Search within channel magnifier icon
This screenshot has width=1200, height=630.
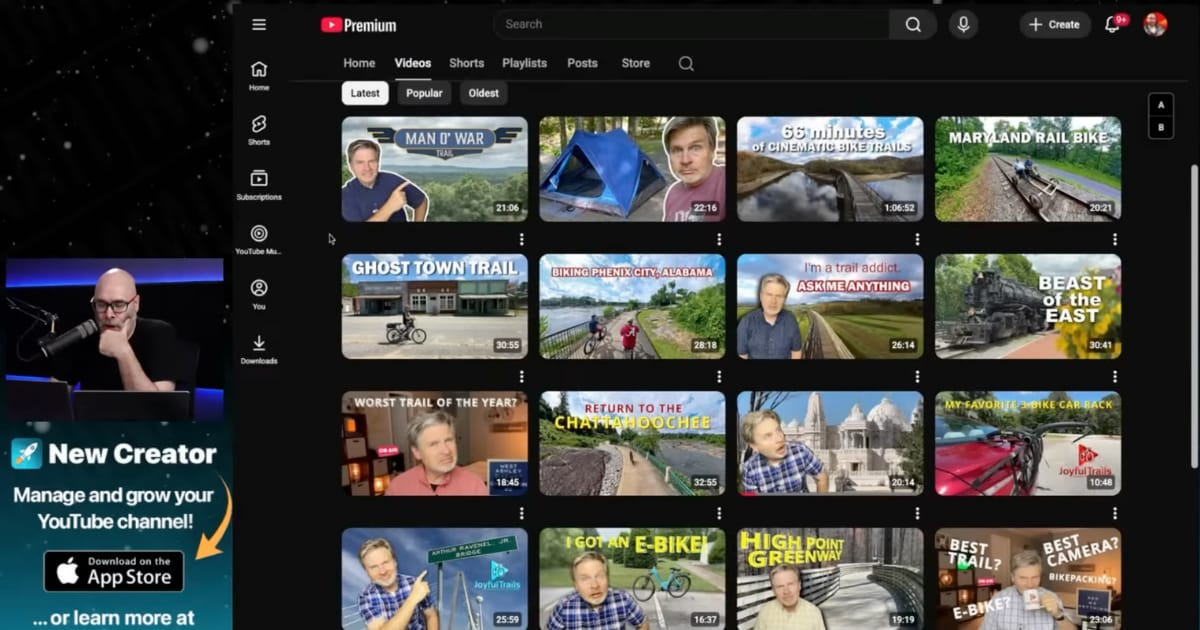tap(686, 63)
